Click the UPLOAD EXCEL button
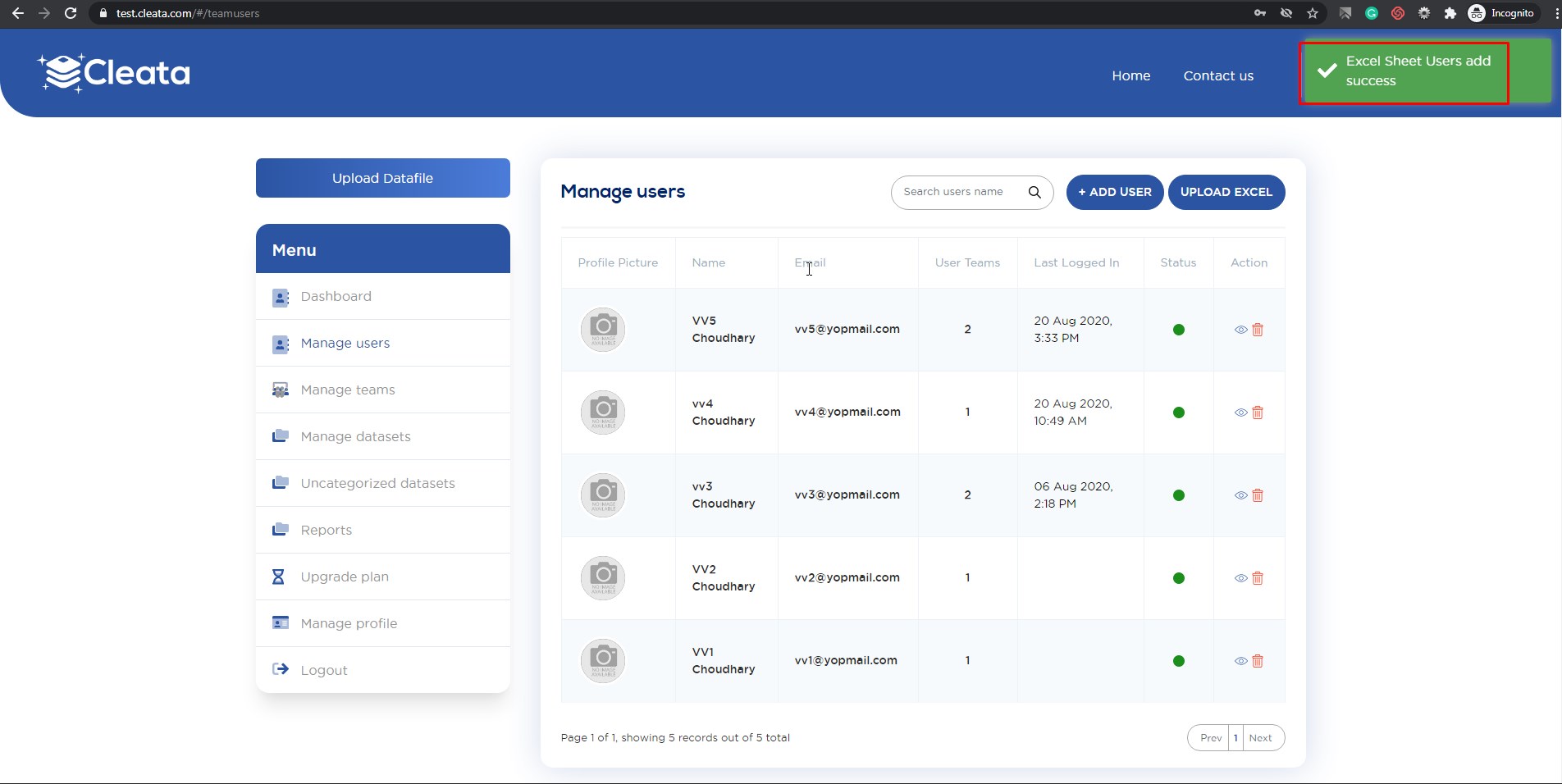Screen dimensions: 1562x784 (1226, 192)
